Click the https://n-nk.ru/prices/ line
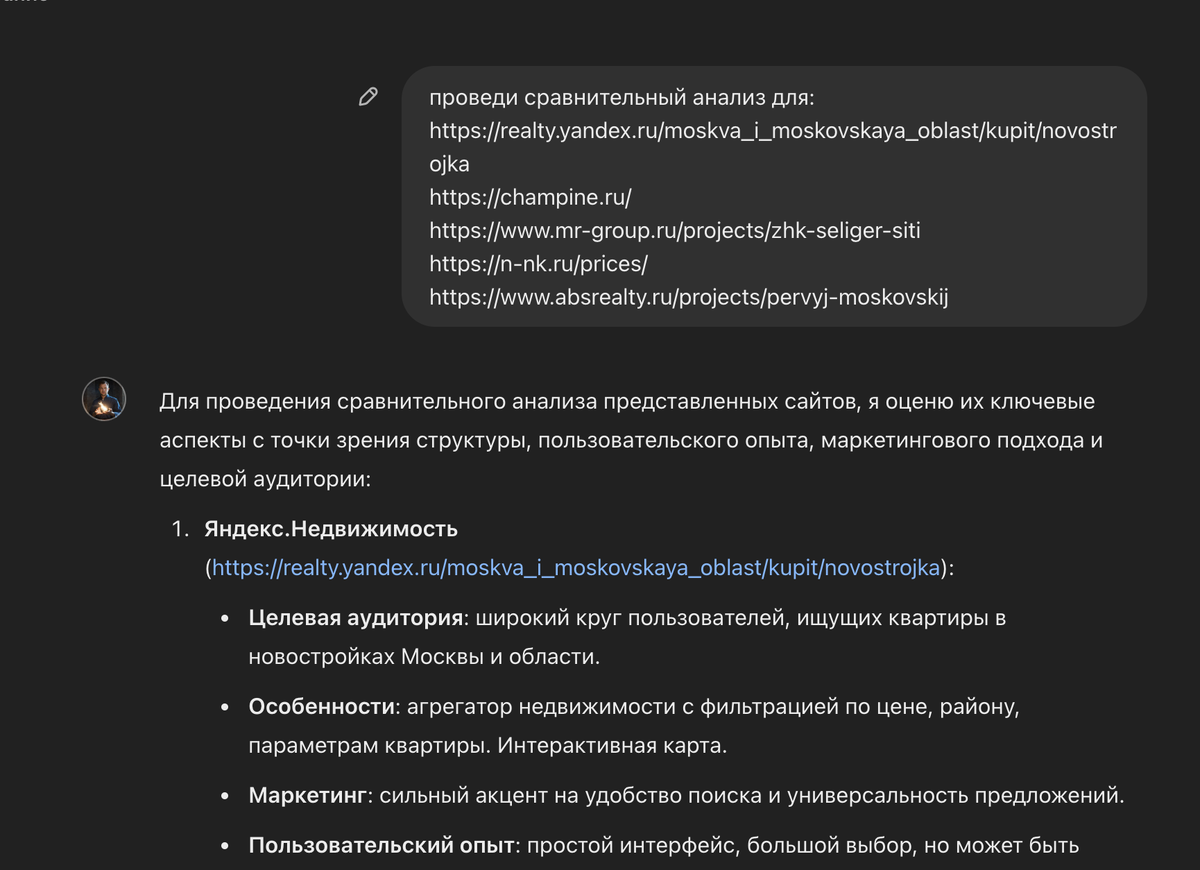Screen dimensions: 1200x870 point(539,263)
